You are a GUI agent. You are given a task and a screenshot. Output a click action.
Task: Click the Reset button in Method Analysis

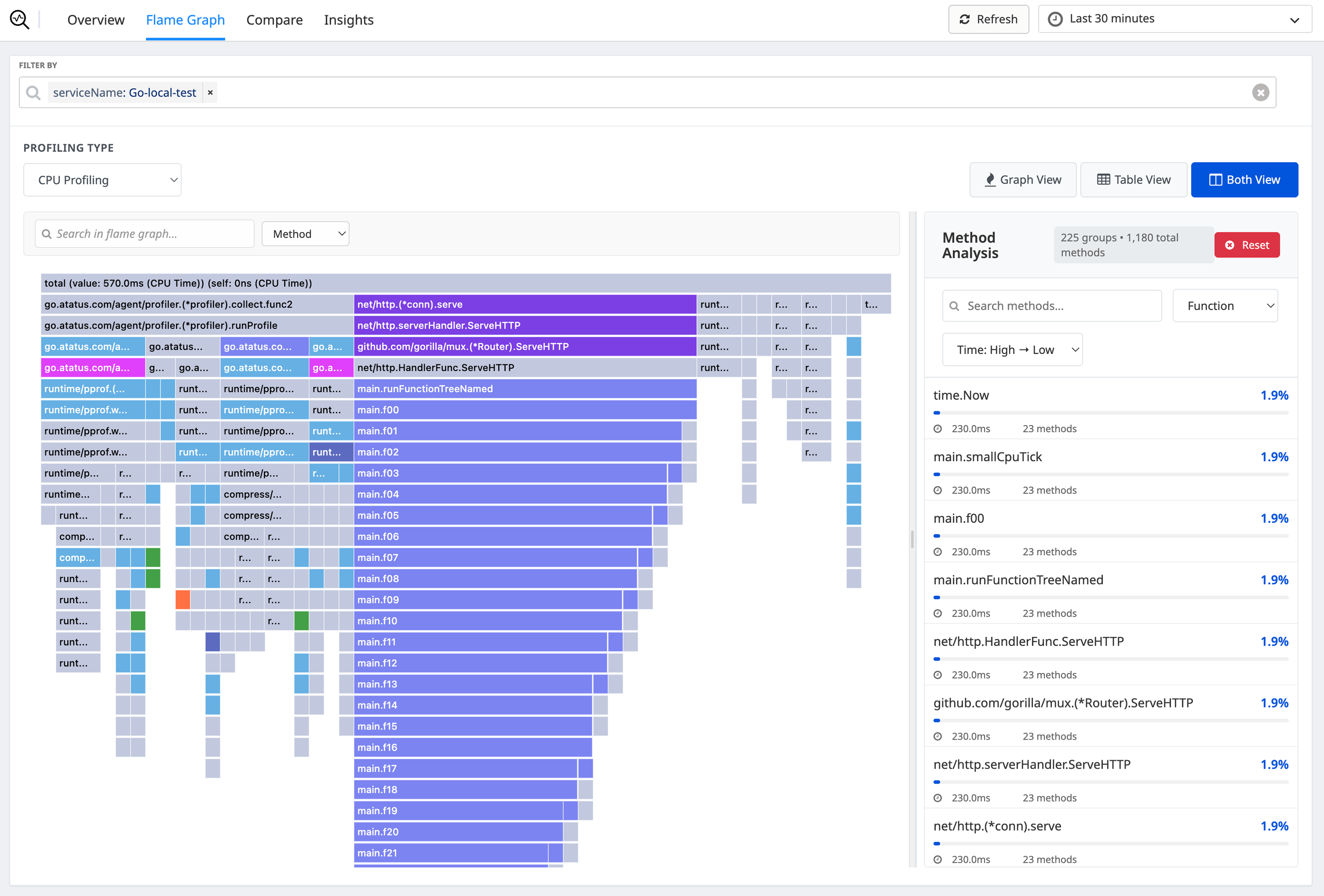tap(1247, 245)
